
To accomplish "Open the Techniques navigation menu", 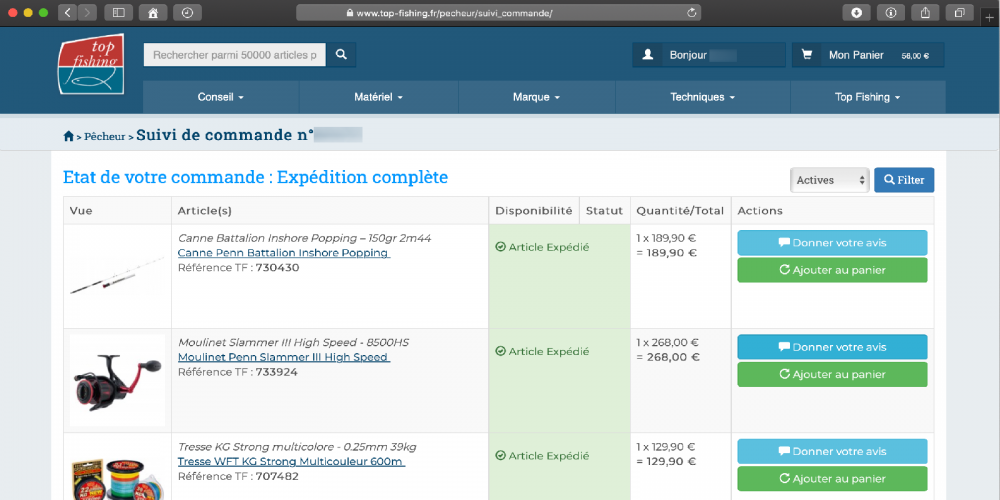I will (702, 97).
